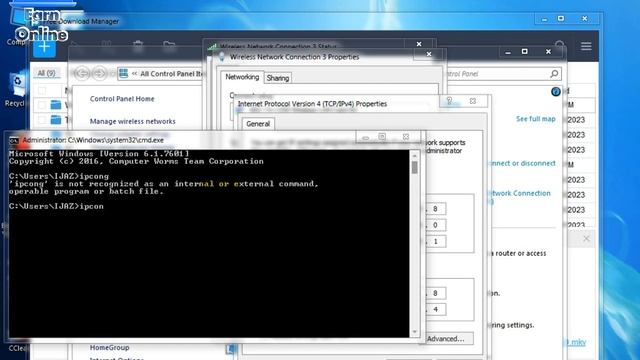Click the cmd vertical scrollbar thumb
This screenshot has height=360, width=640.
[414, 167]
